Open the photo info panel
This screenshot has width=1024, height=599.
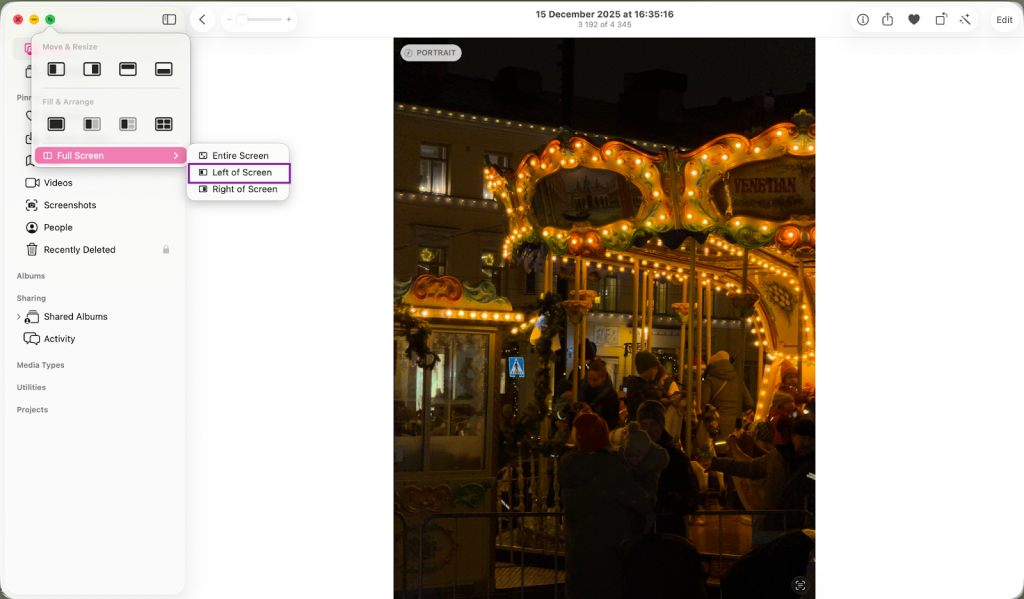(863, 20)
